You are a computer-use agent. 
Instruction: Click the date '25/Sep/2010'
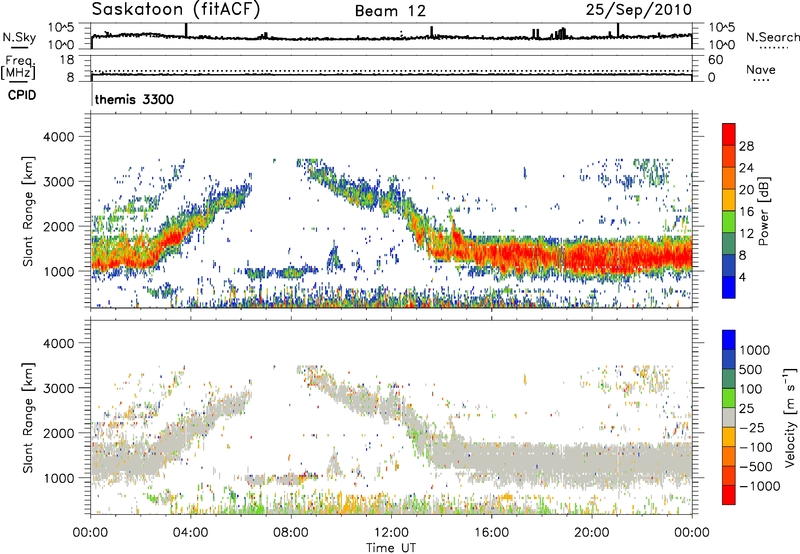coord(639,10)
